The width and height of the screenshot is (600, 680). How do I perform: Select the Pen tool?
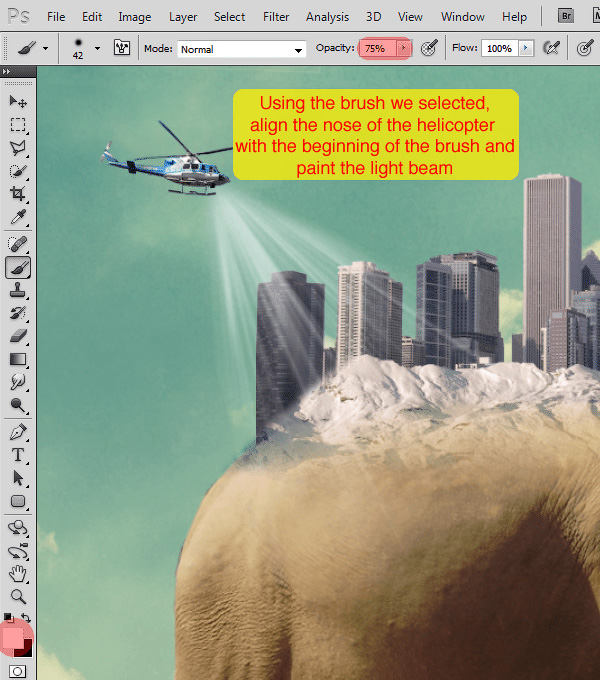[18, 432]
